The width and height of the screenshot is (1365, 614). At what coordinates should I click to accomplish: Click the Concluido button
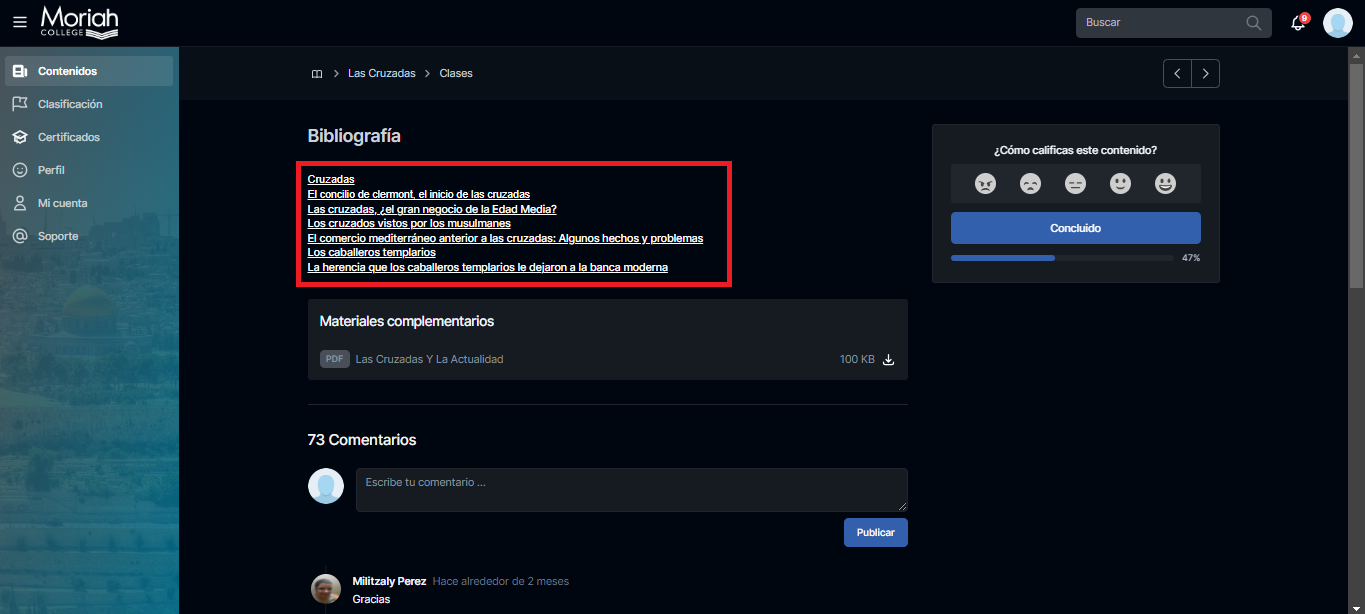(1075, 228)
